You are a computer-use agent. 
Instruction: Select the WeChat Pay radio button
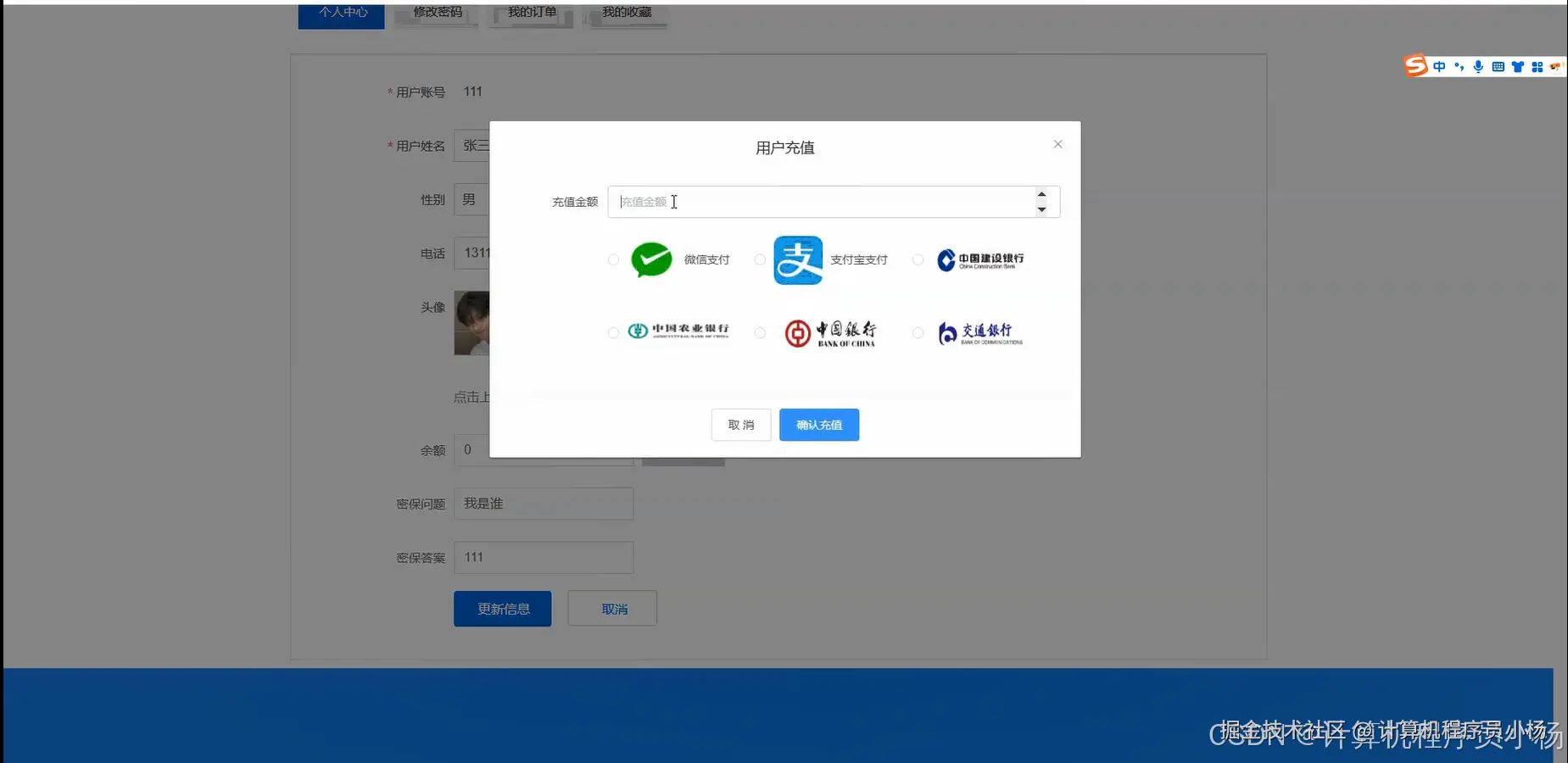[x=613, y=259]
